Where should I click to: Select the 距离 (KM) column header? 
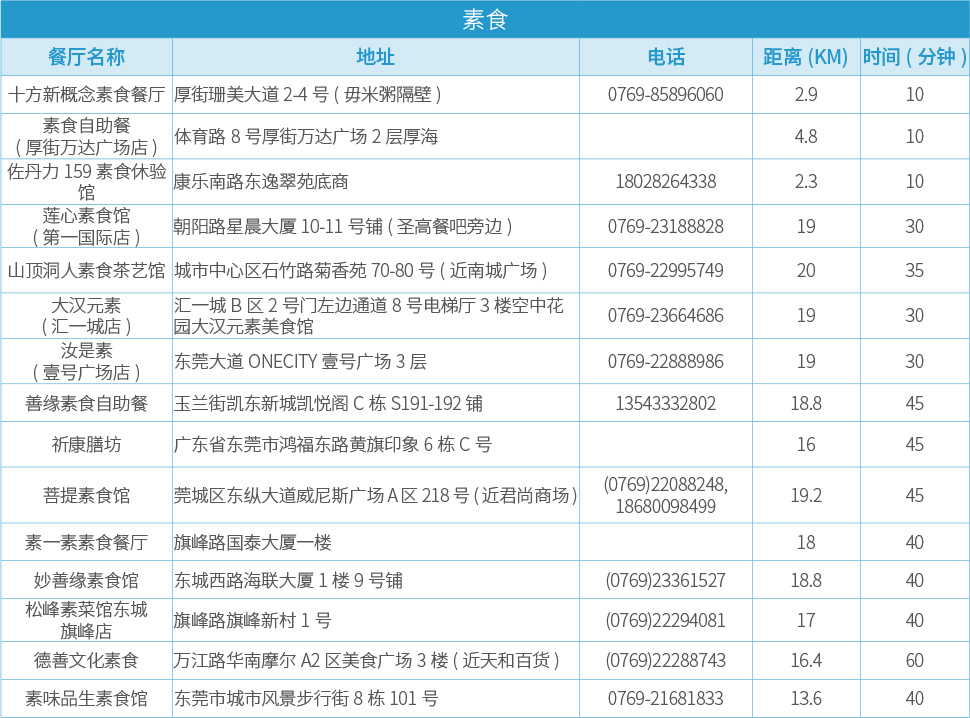805,57
